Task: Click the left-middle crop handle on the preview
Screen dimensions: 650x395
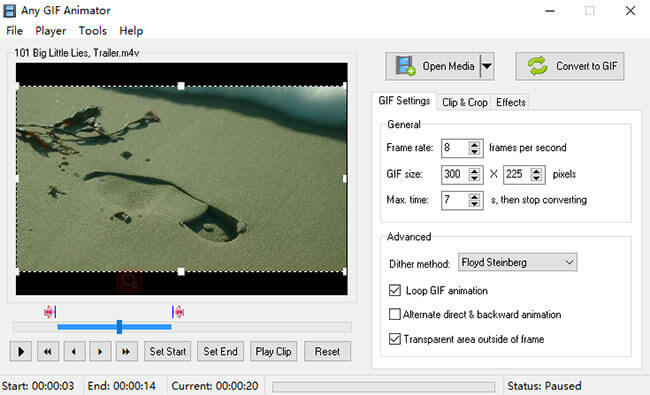Action: tap(17, 179)
